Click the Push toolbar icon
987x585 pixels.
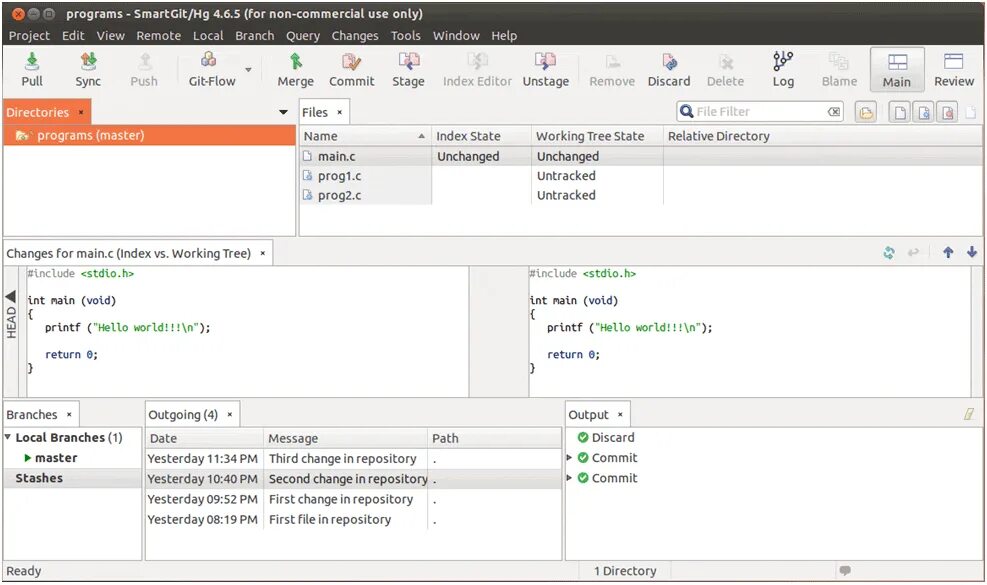point(144,62)
